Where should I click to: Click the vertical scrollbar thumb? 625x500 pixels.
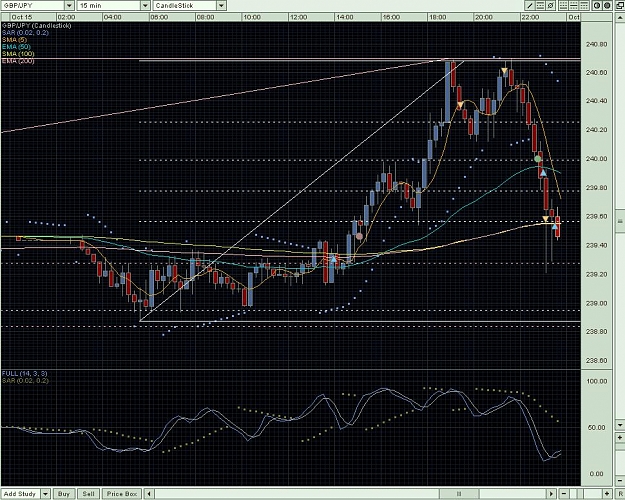[620, 220]
